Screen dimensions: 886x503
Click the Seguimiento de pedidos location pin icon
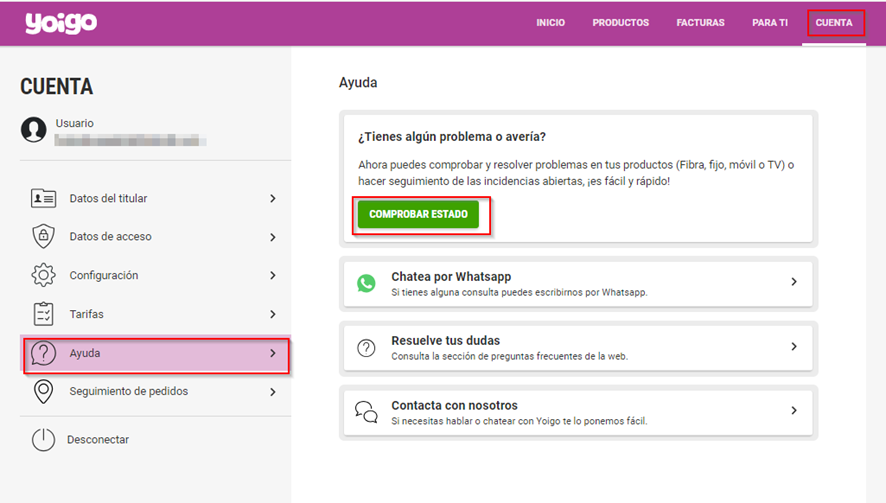coord(44,391)
